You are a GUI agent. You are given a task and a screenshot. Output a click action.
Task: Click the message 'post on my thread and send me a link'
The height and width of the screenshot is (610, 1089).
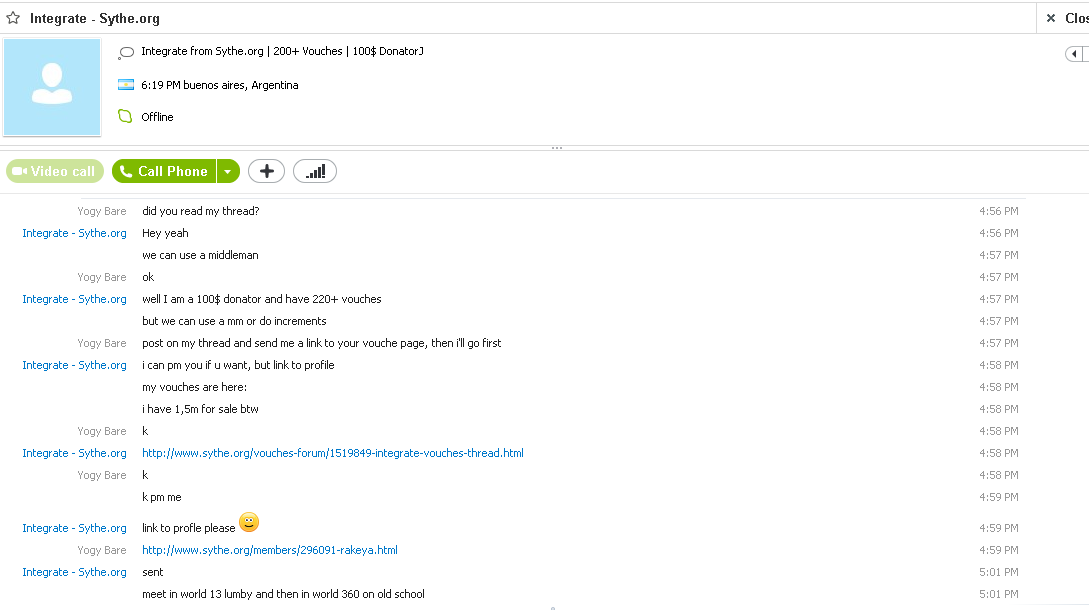point(322,343)
